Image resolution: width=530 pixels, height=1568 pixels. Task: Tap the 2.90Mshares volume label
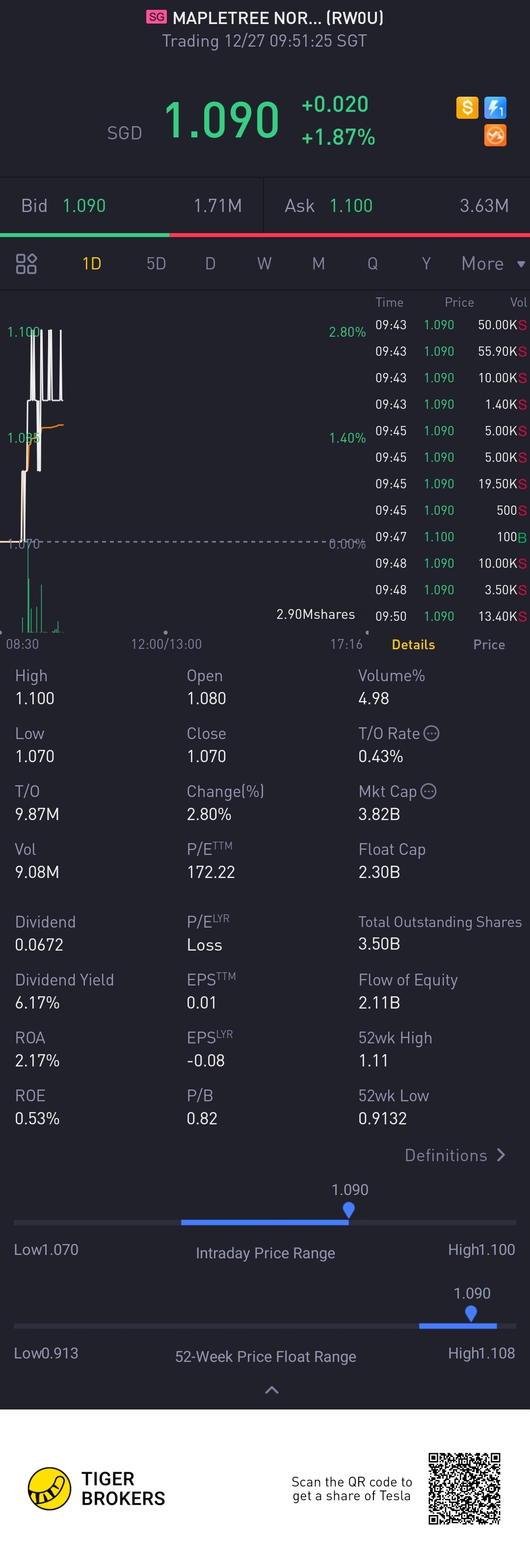315,614
